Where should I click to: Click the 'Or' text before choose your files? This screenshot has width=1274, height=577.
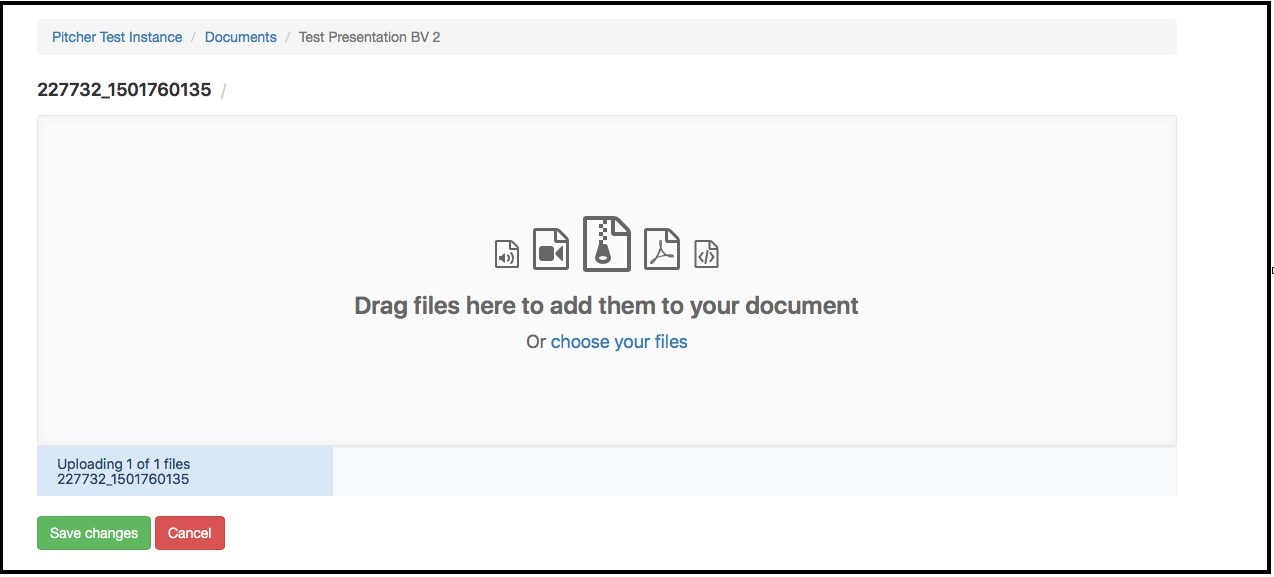tap(536, 342)
